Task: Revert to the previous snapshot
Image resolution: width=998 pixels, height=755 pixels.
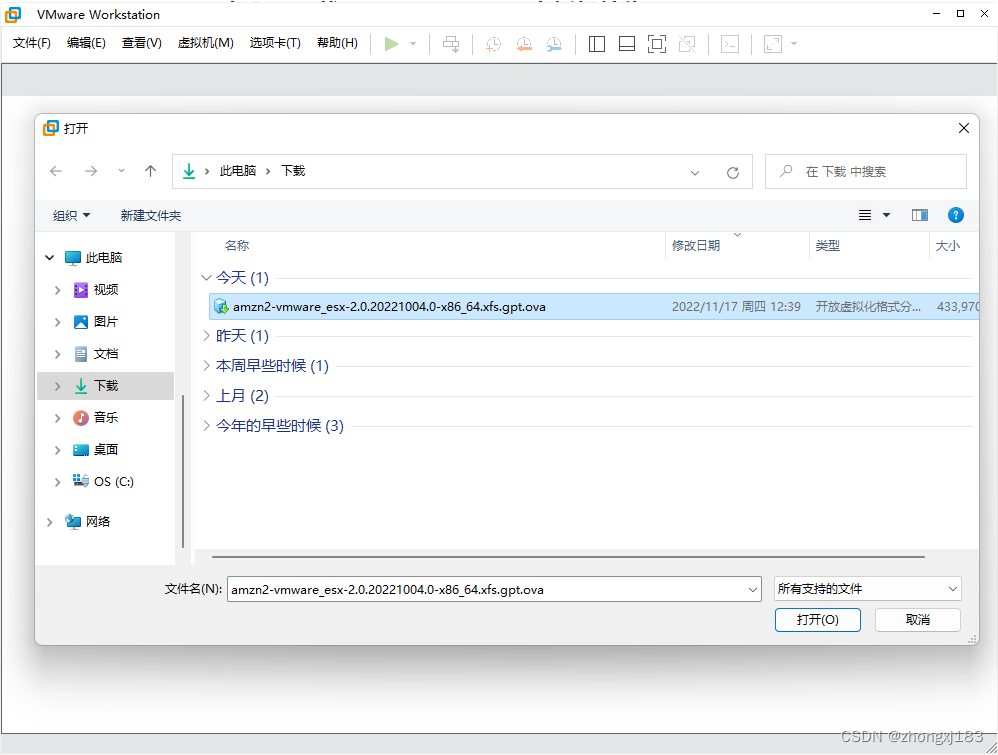Action: pyautogui.click(x=523, y=44)
